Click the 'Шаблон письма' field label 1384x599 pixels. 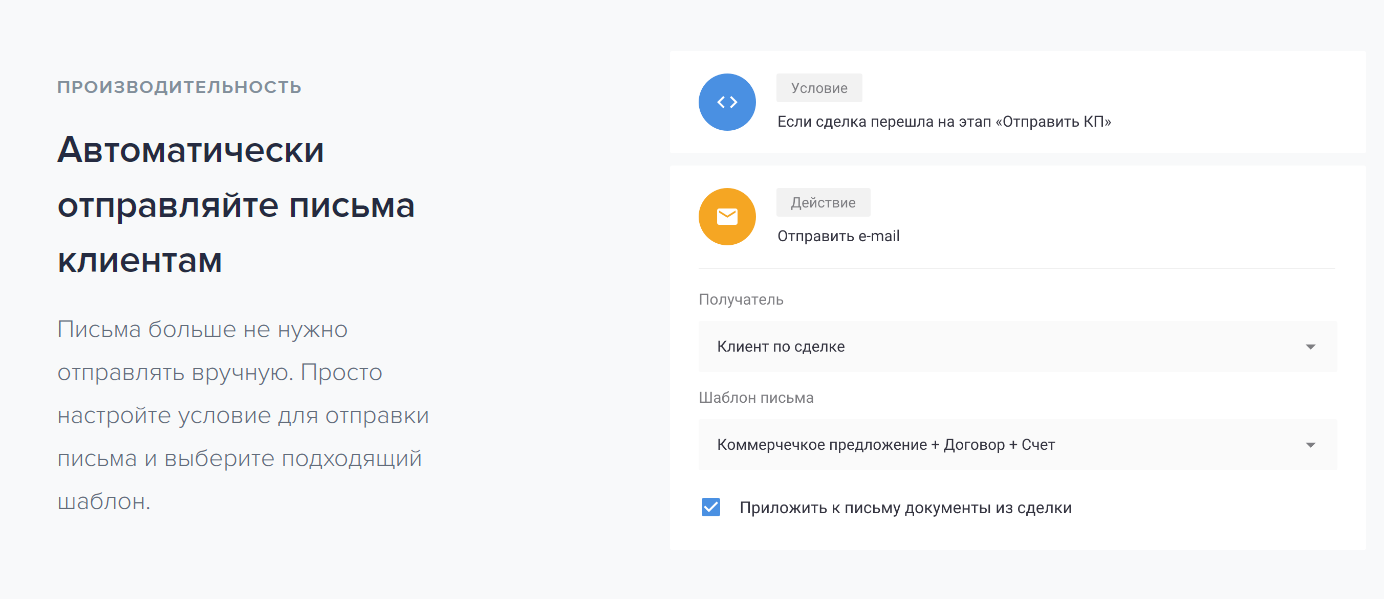pos(756,397)
